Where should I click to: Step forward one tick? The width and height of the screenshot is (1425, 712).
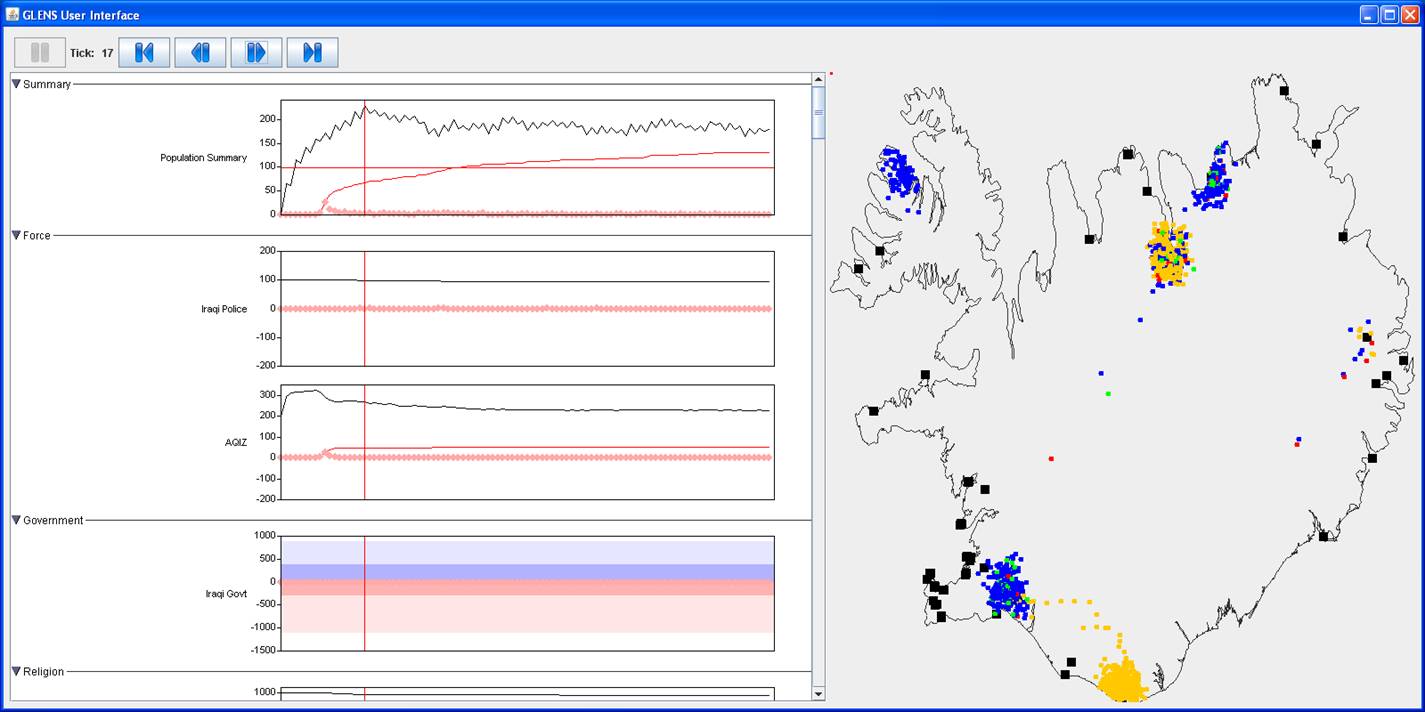(x=256, y=53)
